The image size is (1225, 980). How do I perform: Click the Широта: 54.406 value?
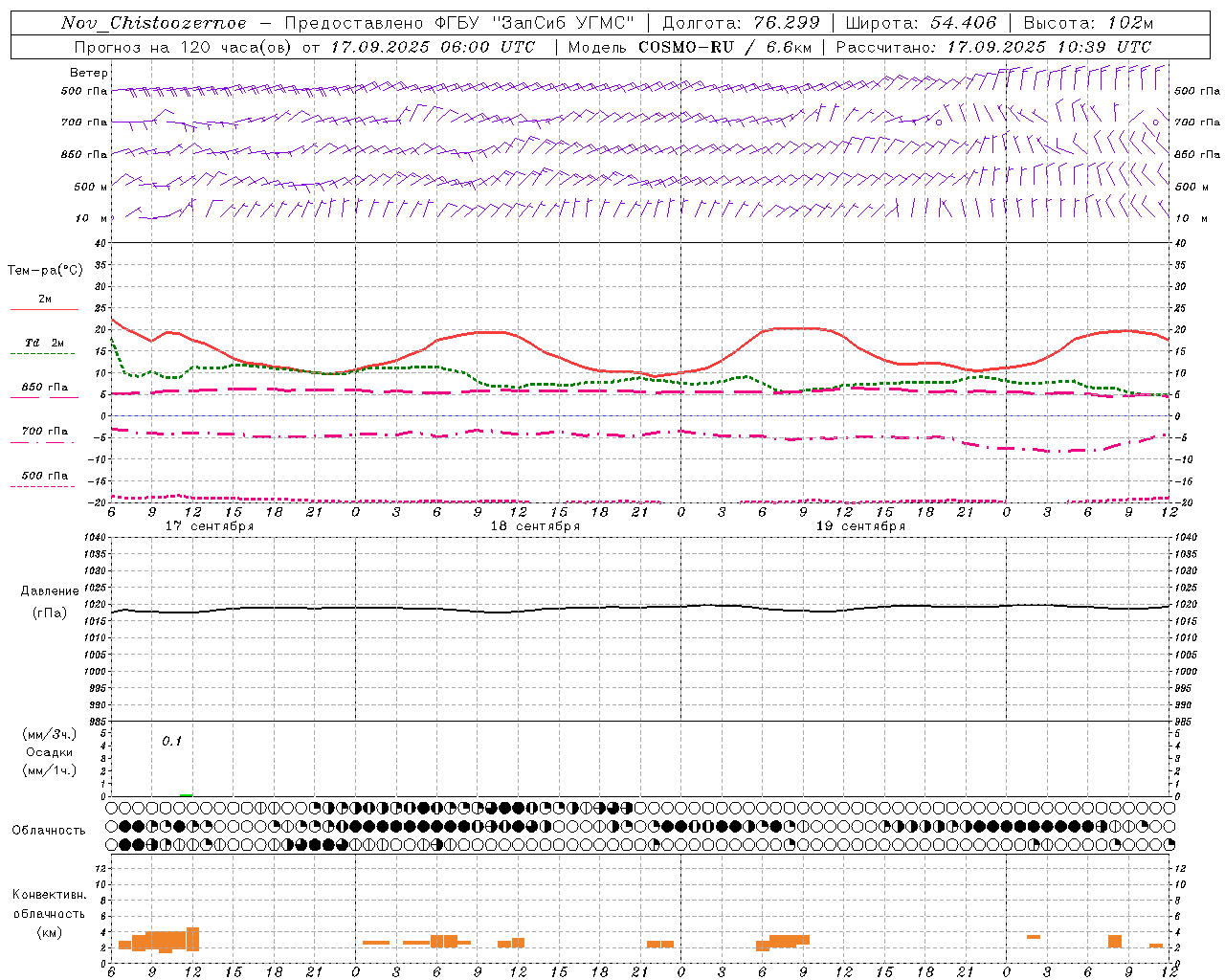click(x=921, y=23)
